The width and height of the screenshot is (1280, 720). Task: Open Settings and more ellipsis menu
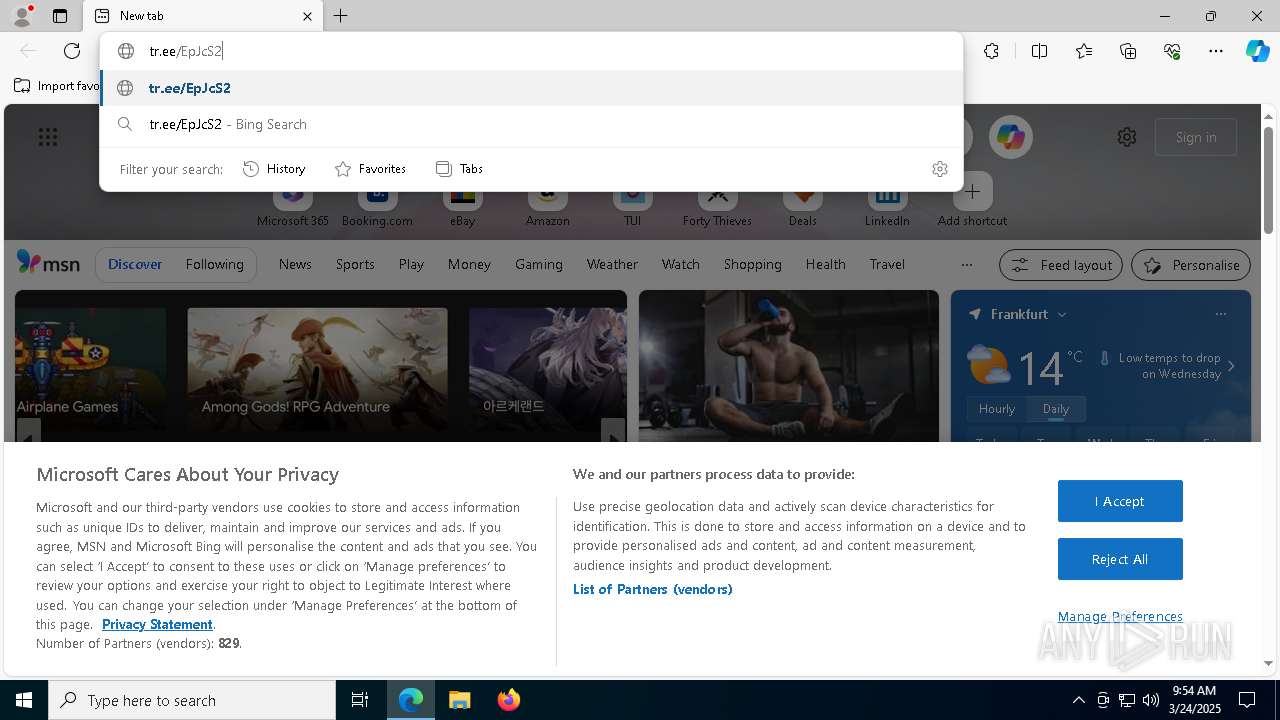(x=1216, y=51)
